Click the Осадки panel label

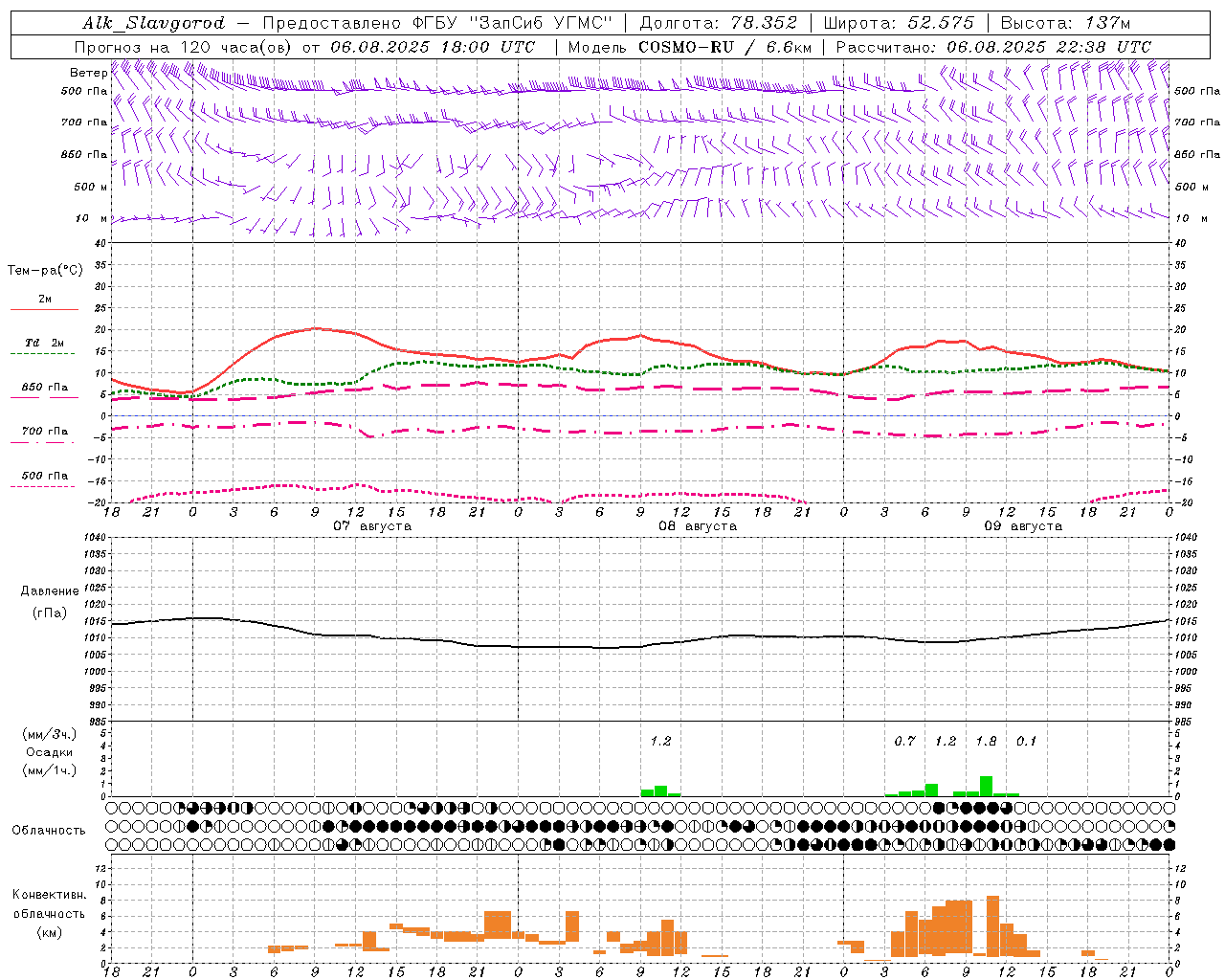pyautogui.click(x=50, y=752)
